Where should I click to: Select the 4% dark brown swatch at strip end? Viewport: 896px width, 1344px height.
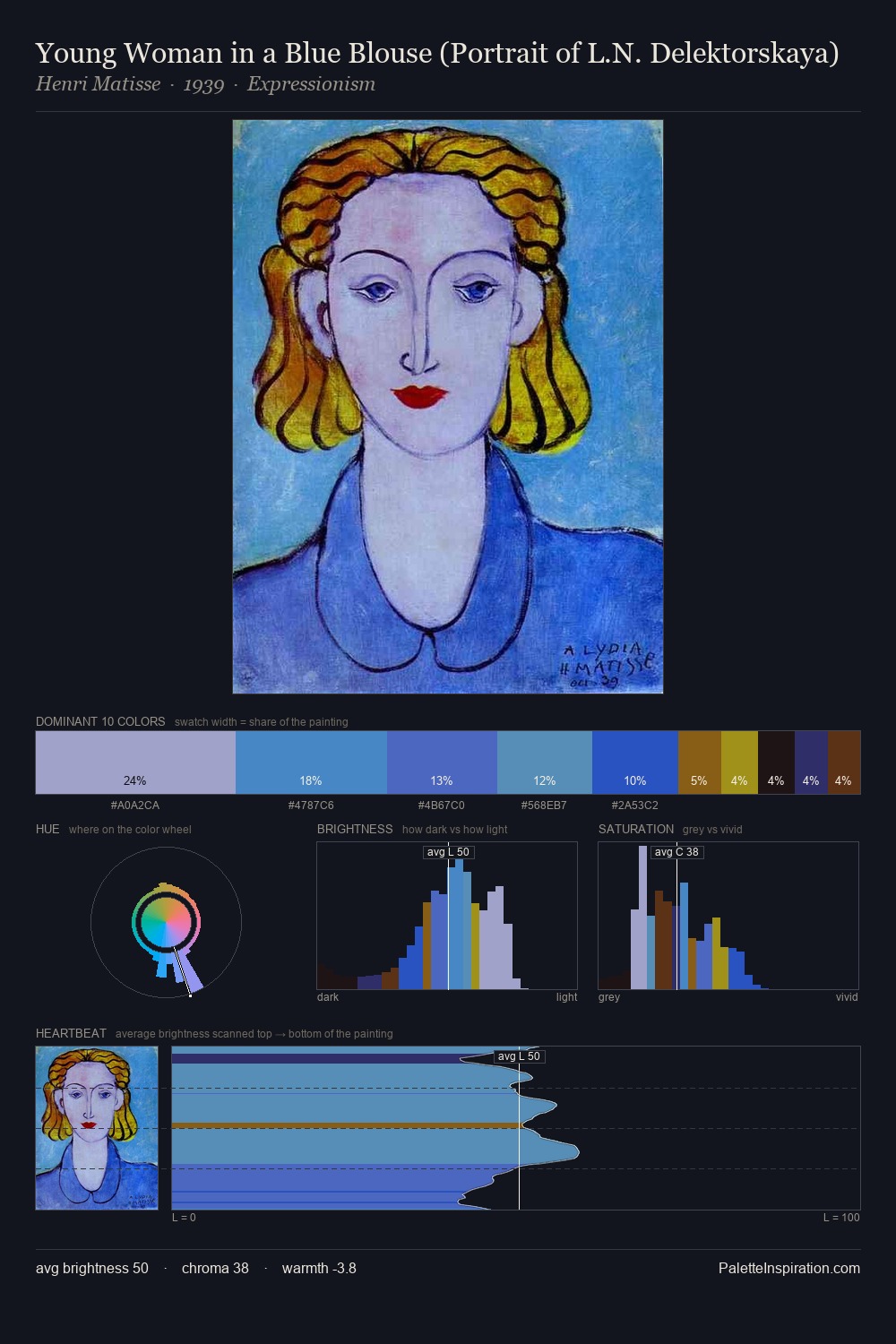click(x=844, y=762)
